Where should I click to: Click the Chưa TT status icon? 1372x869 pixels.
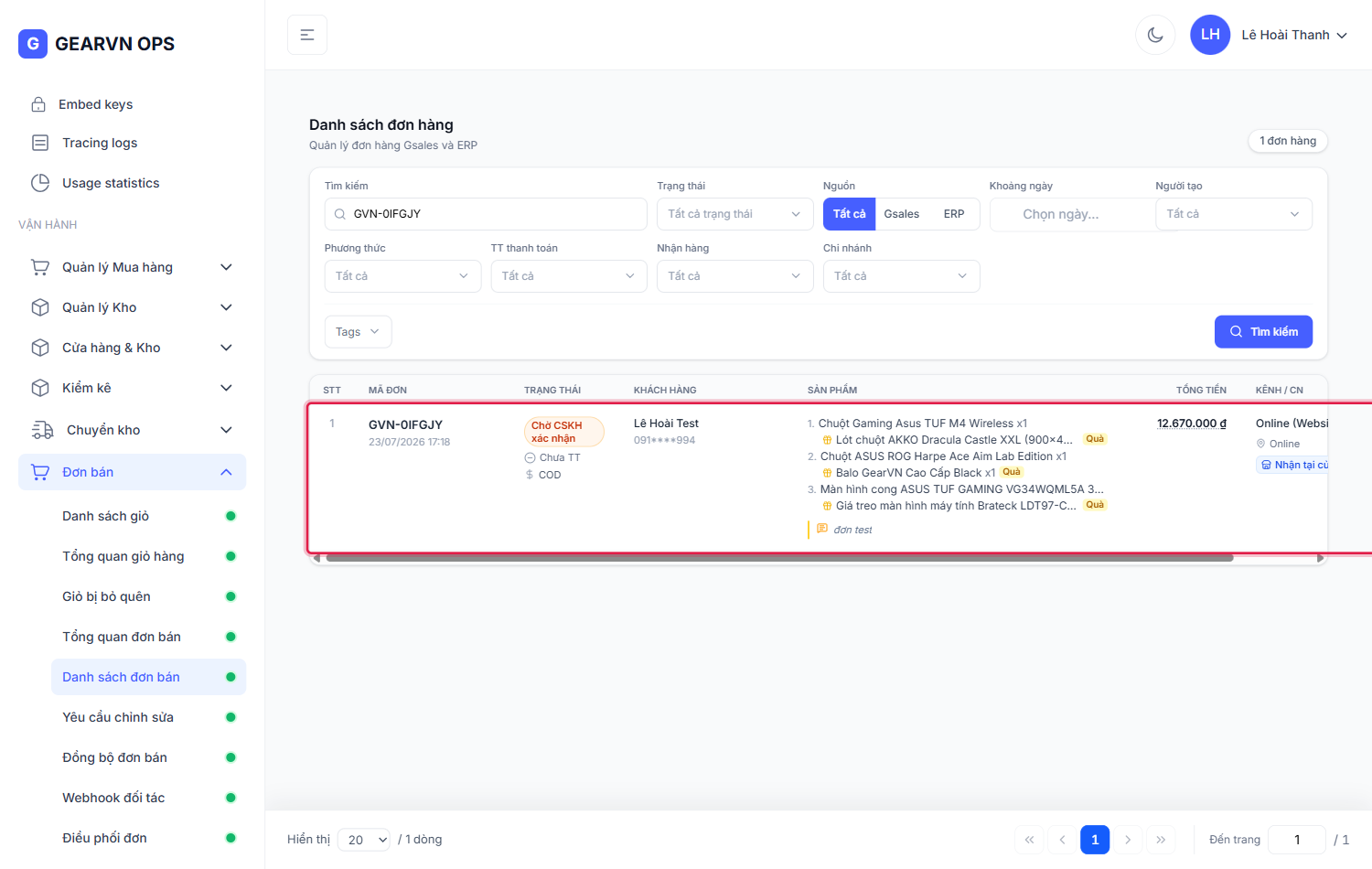(530, 457)
